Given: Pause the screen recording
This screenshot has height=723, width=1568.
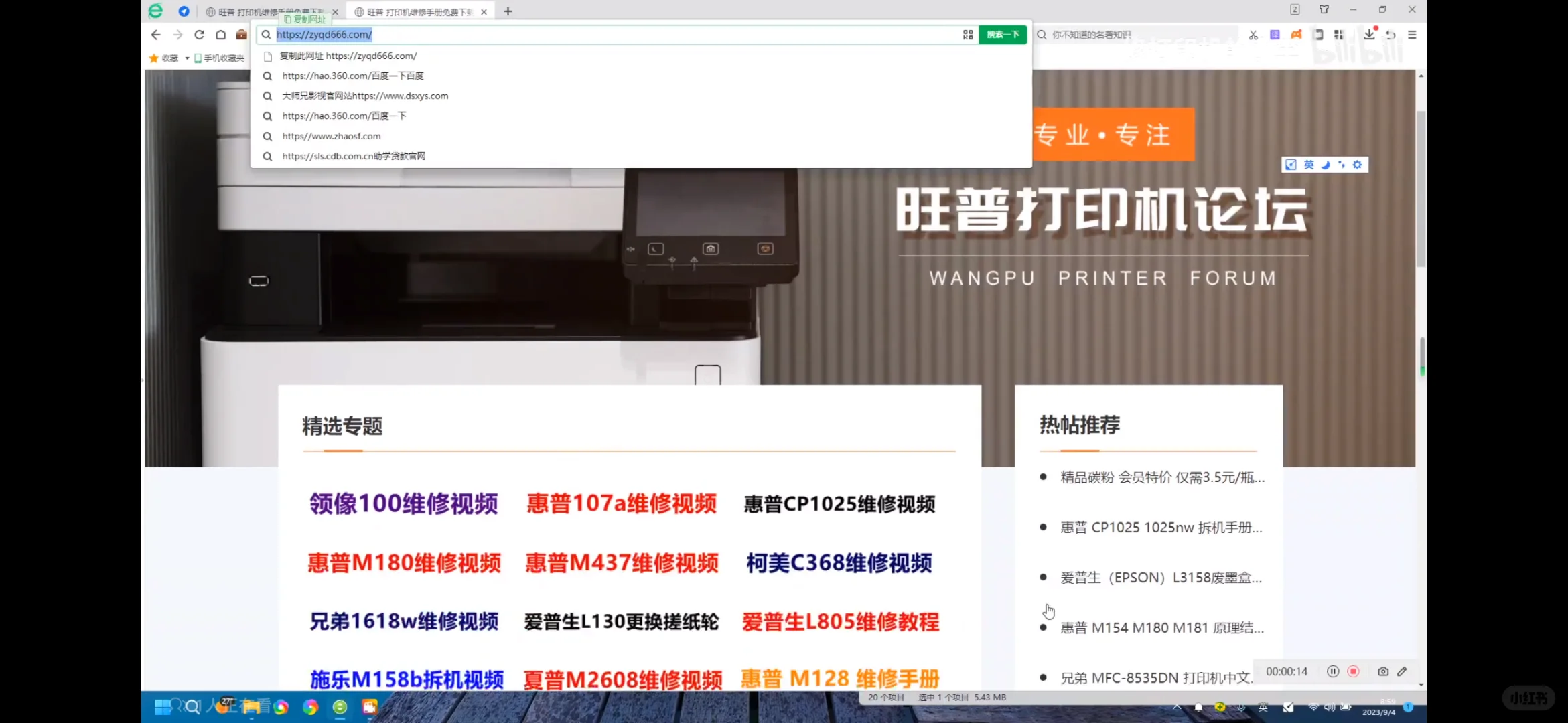Looking at the screenshot, I should [x=1333, y=671].
